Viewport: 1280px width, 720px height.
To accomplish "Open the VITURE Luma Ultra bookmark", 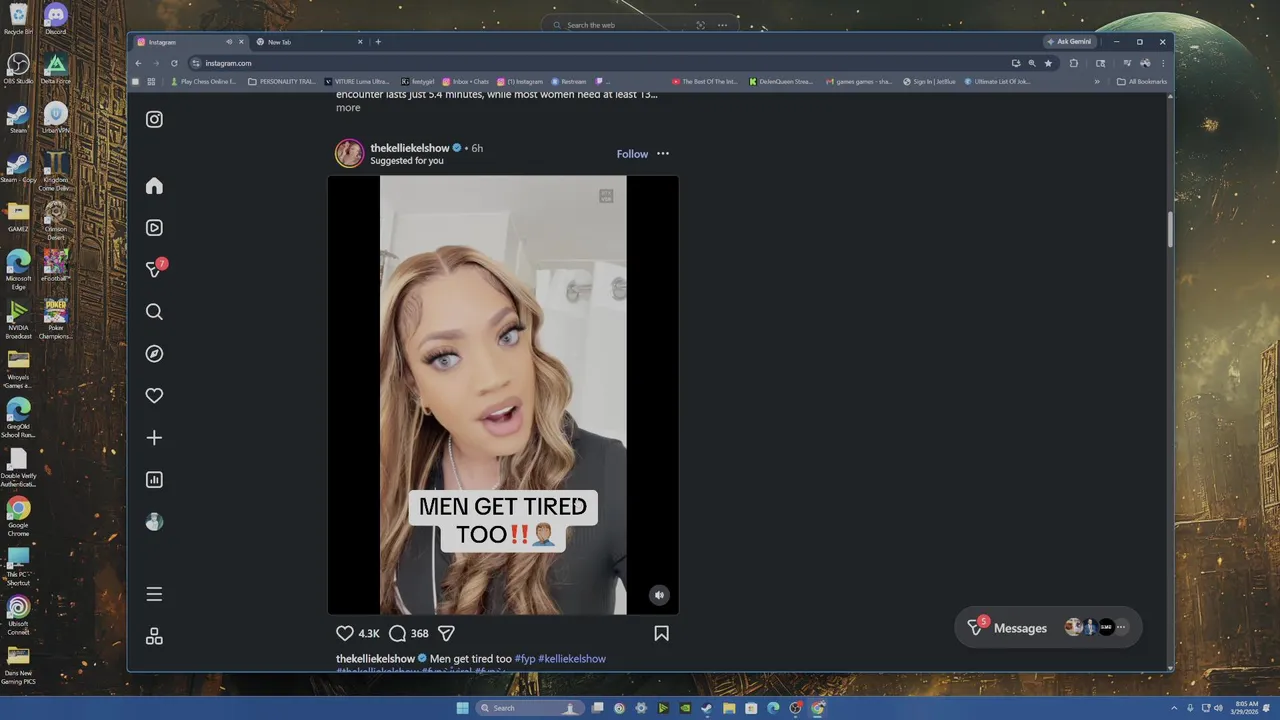I will (x=357, y=82).
